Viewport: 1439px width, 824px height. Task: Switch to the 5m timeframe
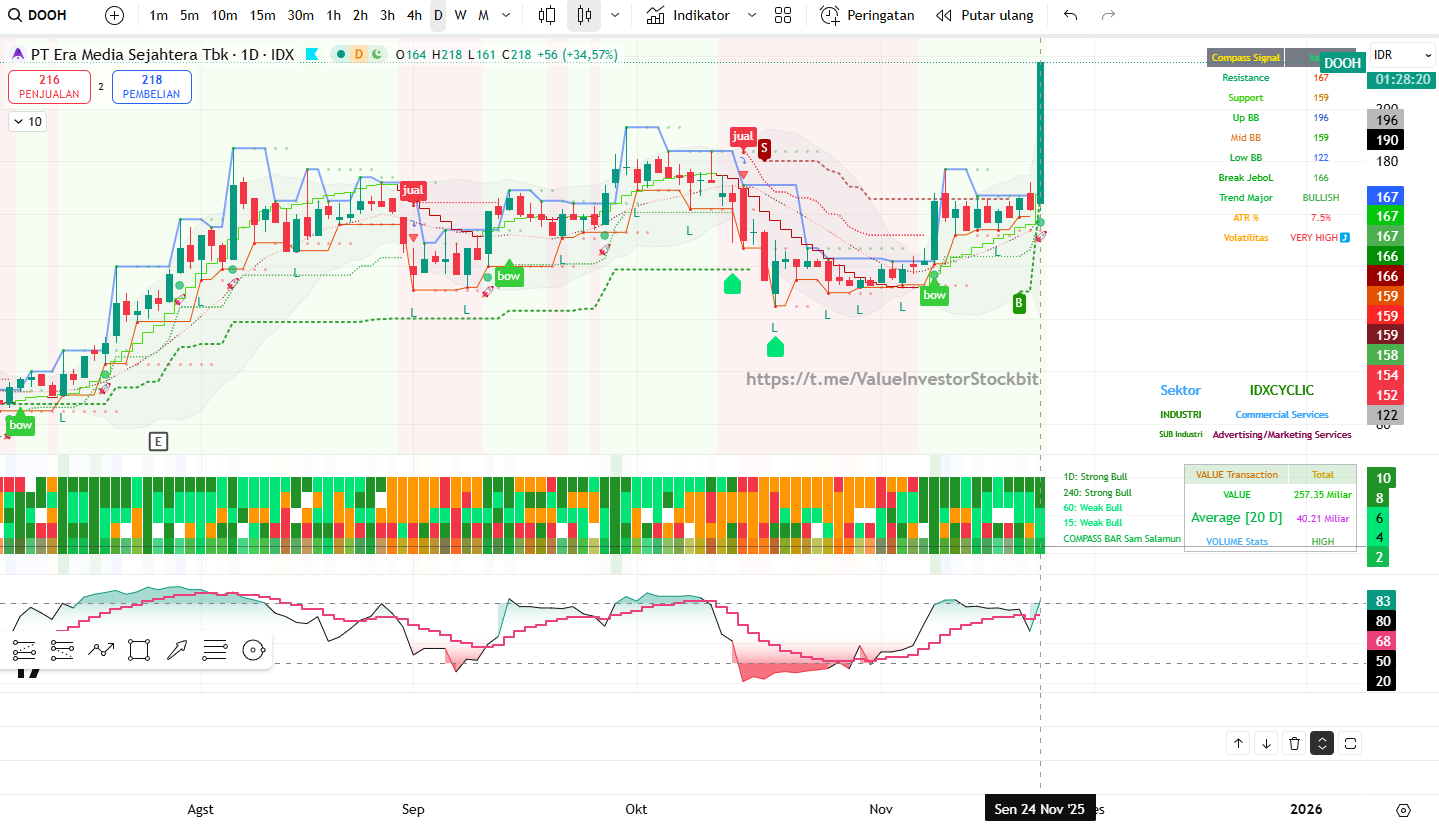click(x=189, y=15)
